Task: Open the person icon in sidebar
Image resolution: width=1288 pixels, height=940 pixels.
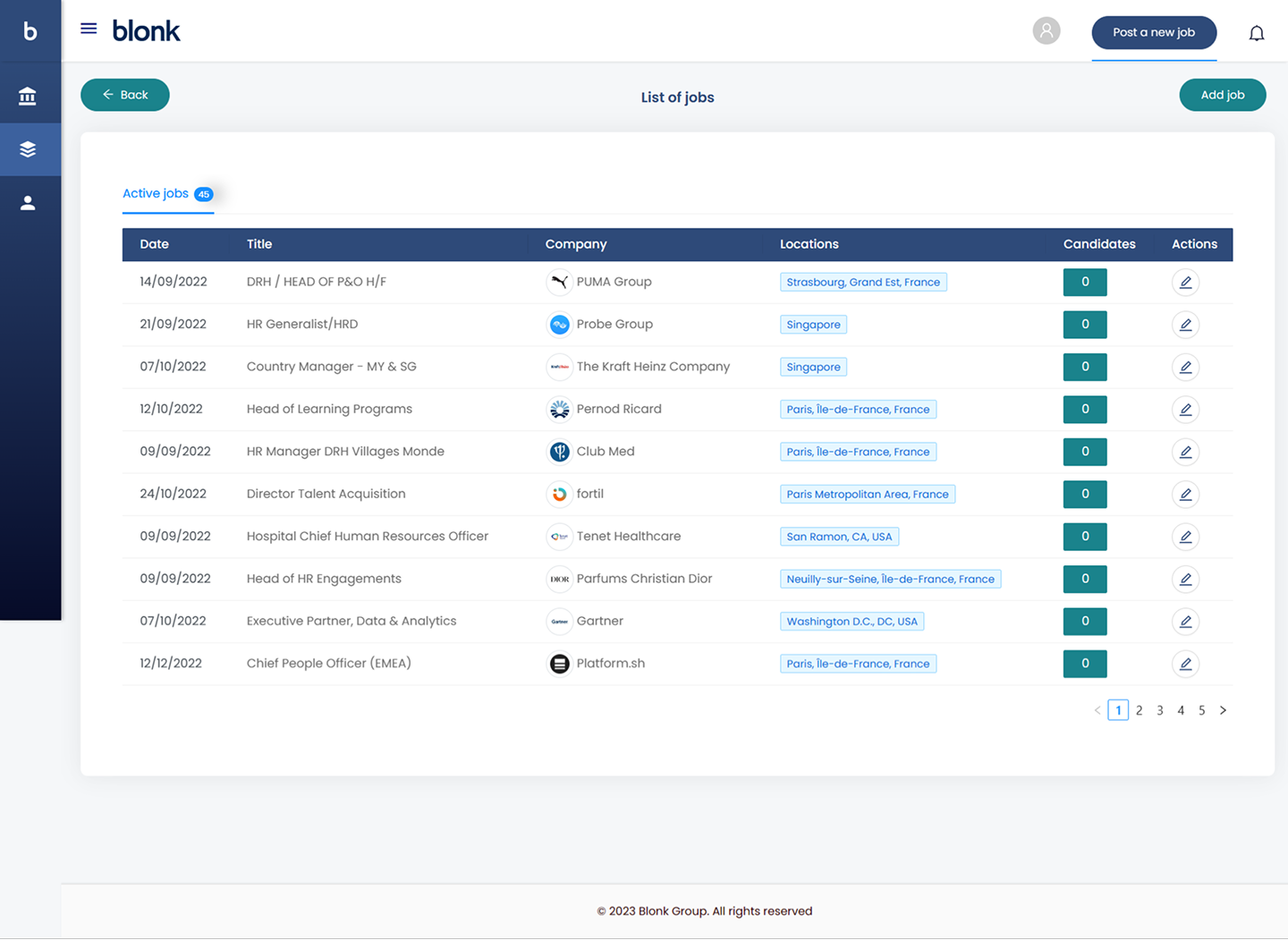Action: pyautogui.click(x=28, y=203)
